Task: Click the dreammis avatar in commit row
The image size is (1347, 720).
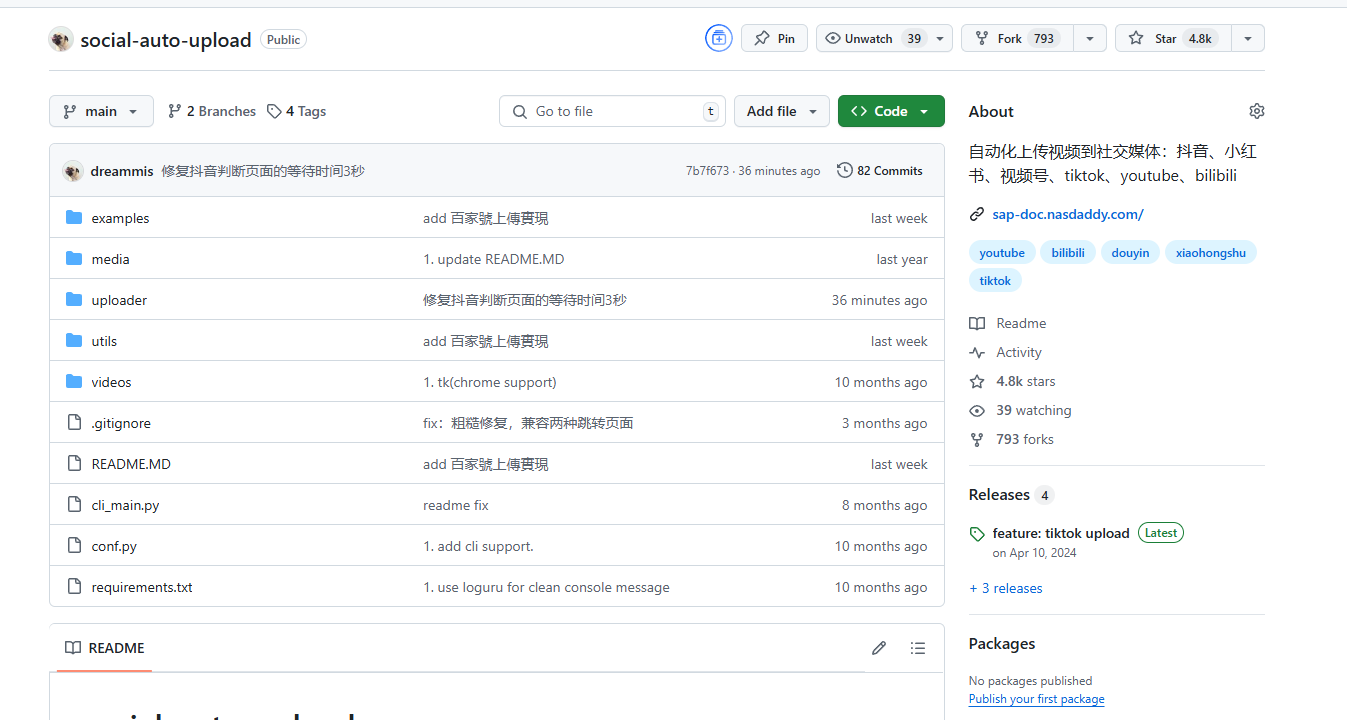Action: point(73,171)
